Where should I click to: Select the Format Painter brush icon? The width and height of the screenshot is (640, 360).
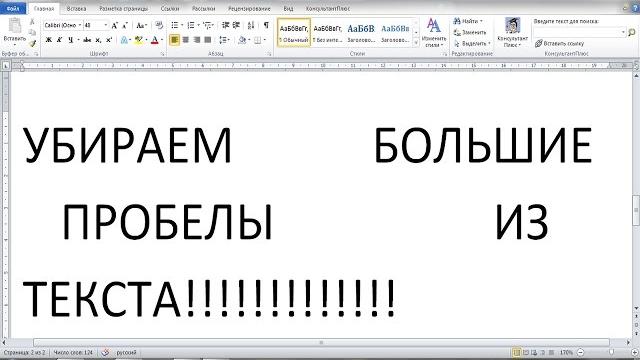click(x=33, y=43)
